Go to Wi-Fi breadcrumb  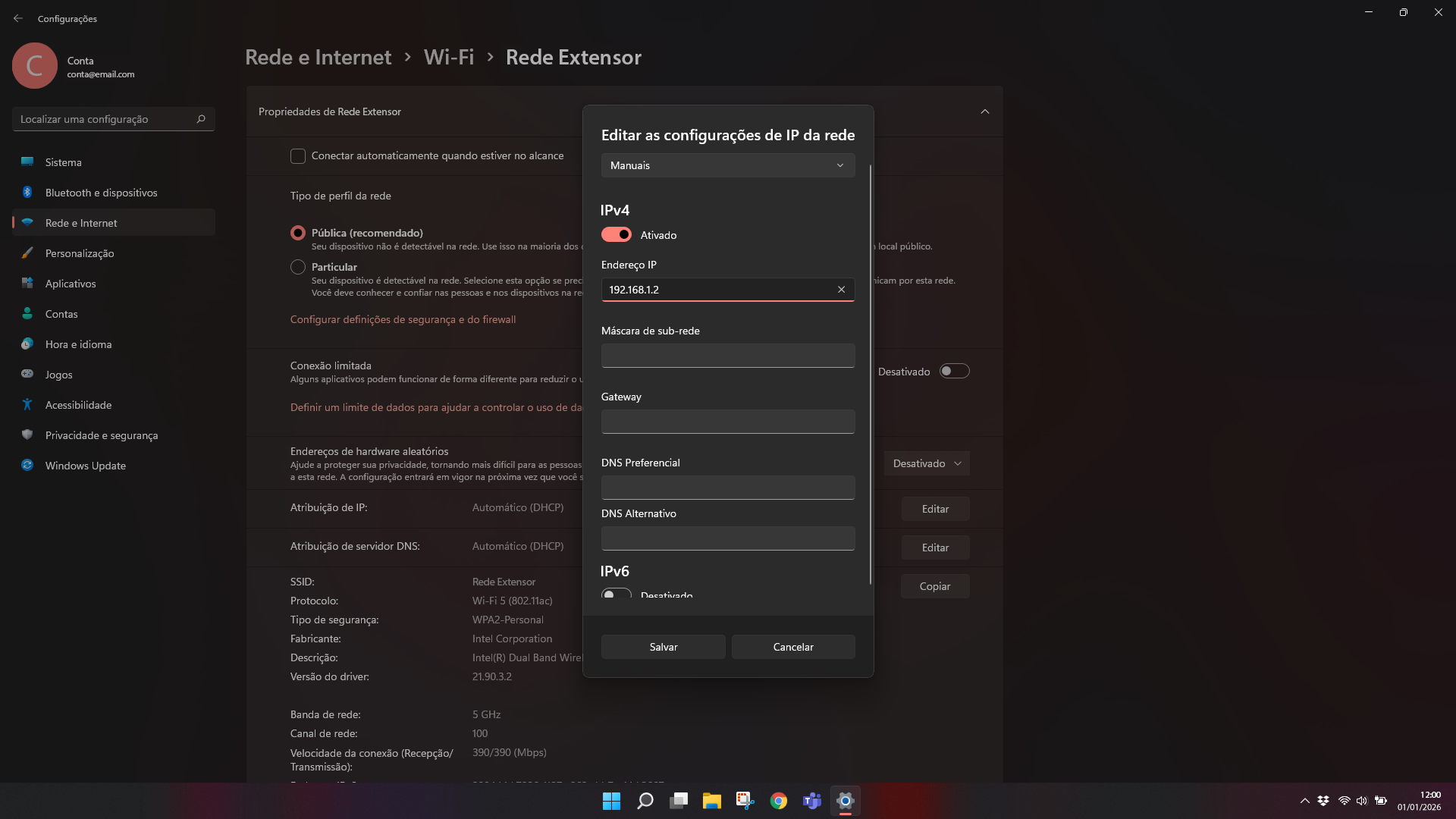click(x=448, y=58)
